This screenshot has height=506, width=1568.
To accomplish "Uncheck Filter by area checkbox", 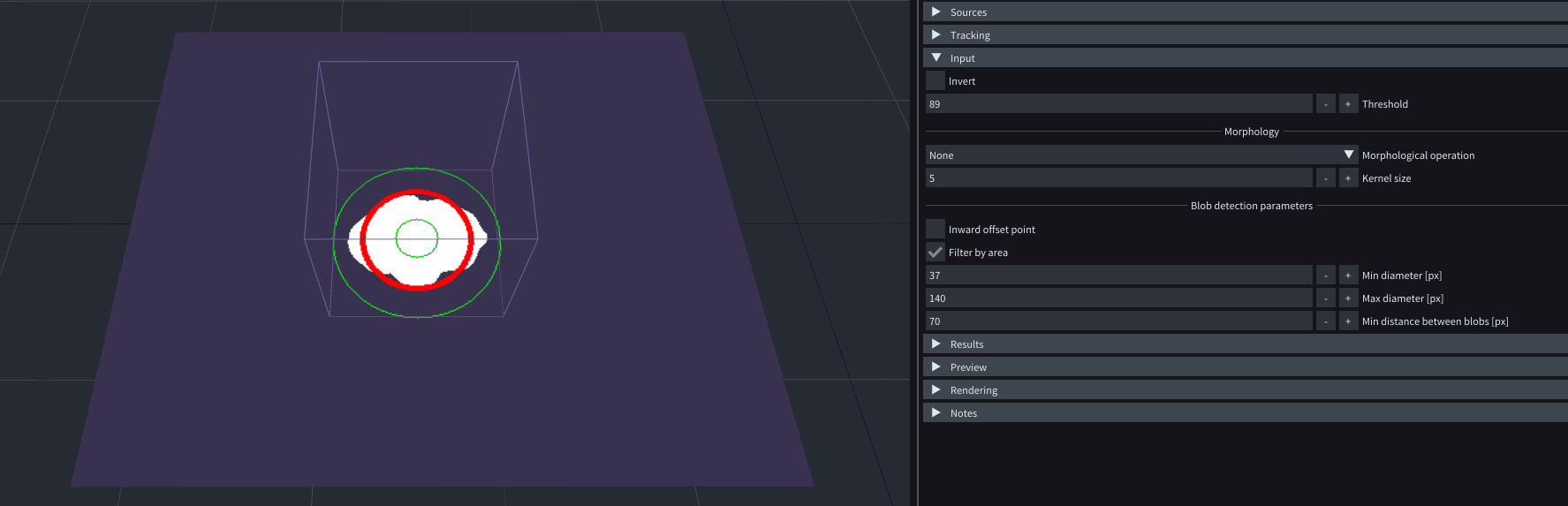I will (x=935, y=252).
